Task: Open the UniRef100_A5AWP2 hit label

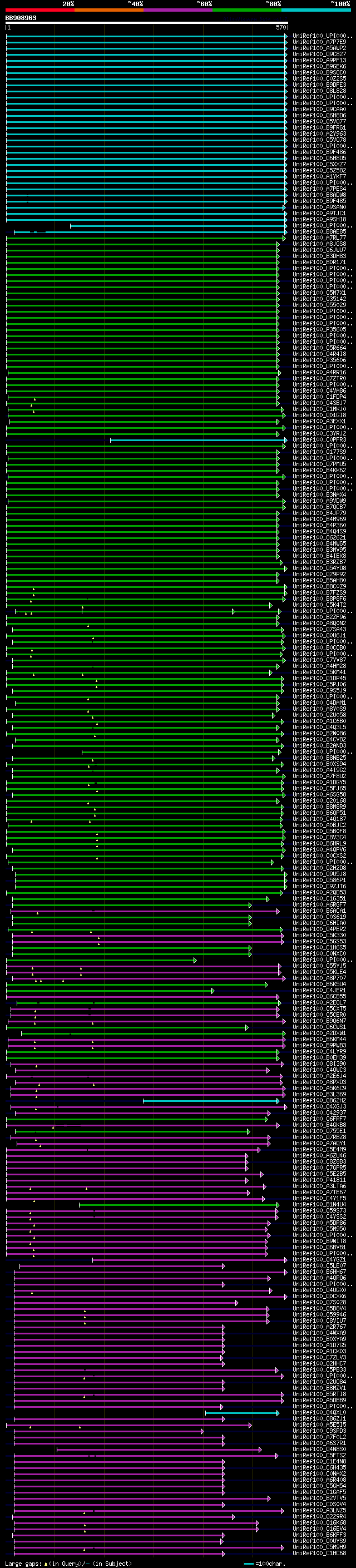Action: point(319,48)
